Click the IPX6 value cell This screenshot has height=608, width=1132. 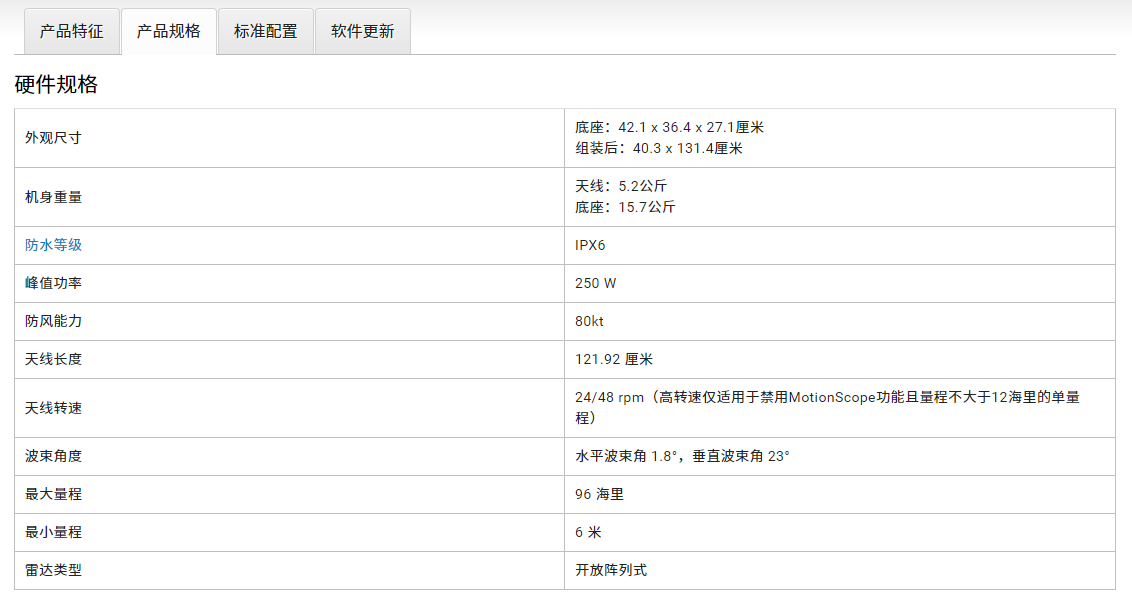pos(590,245)
